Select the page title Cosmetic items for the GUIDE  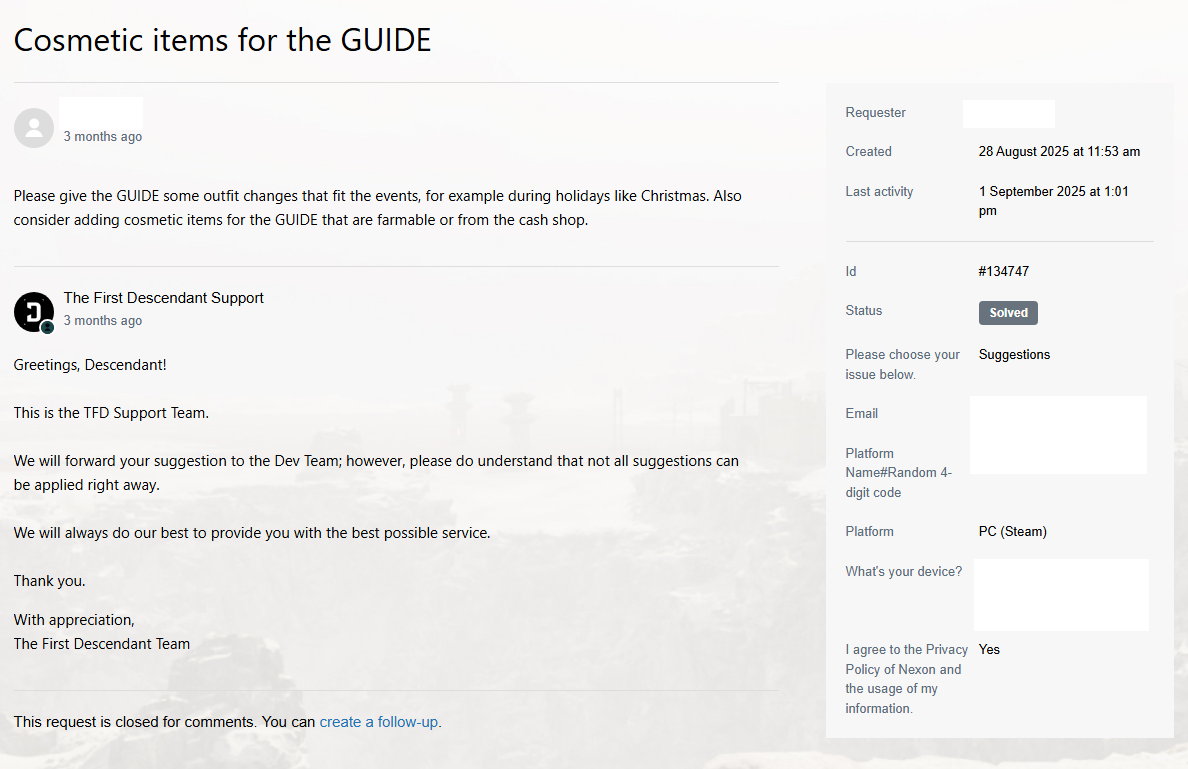222,40
